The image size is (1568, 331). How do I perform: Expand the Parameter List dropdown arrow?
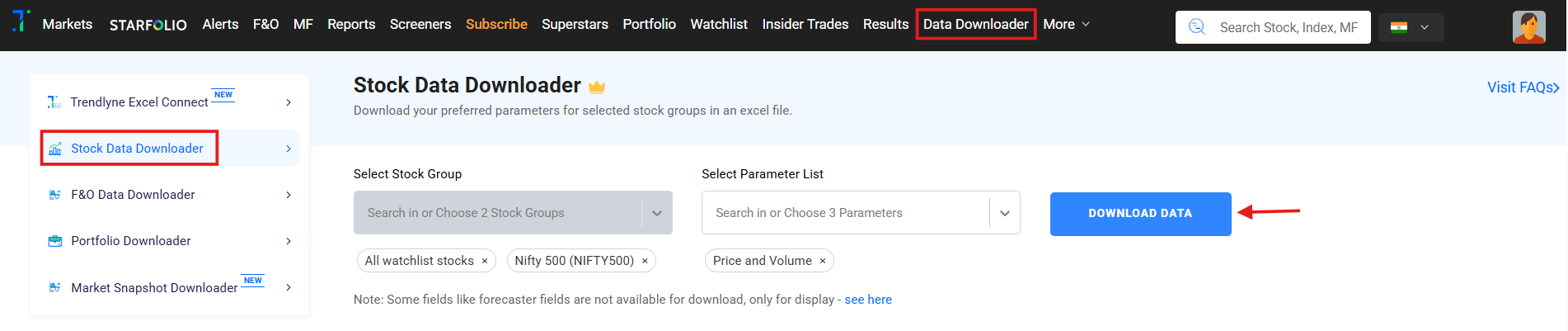coord(1005,213)
